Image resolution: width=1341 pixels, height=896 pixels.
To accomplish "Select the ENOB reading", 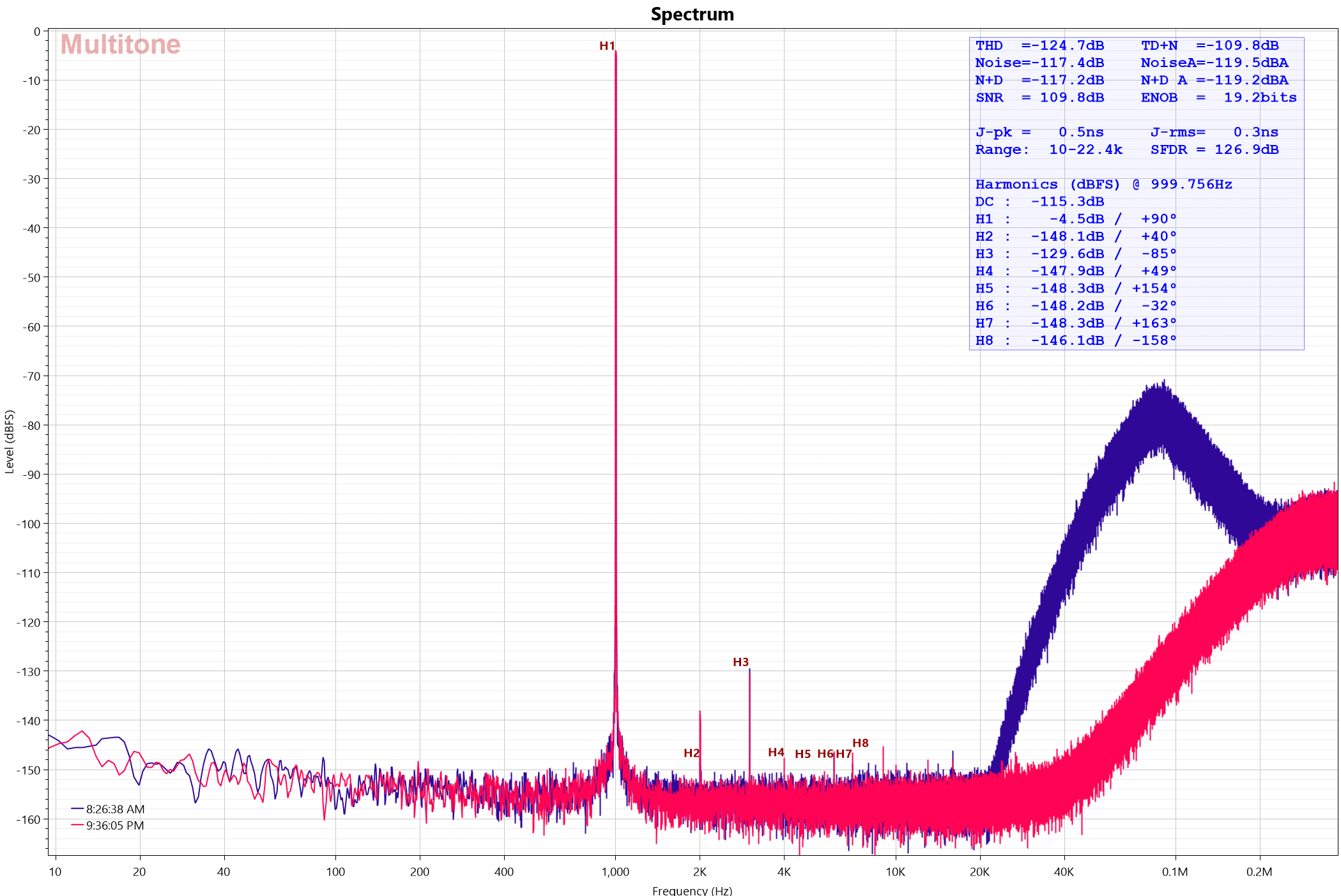I will [1218, 98].
